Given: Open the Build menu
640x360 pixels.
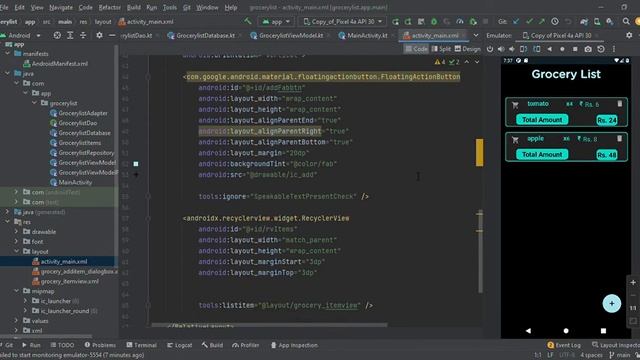Looking at the screenshot, I should pyautogui.click(x=133, y=7).
